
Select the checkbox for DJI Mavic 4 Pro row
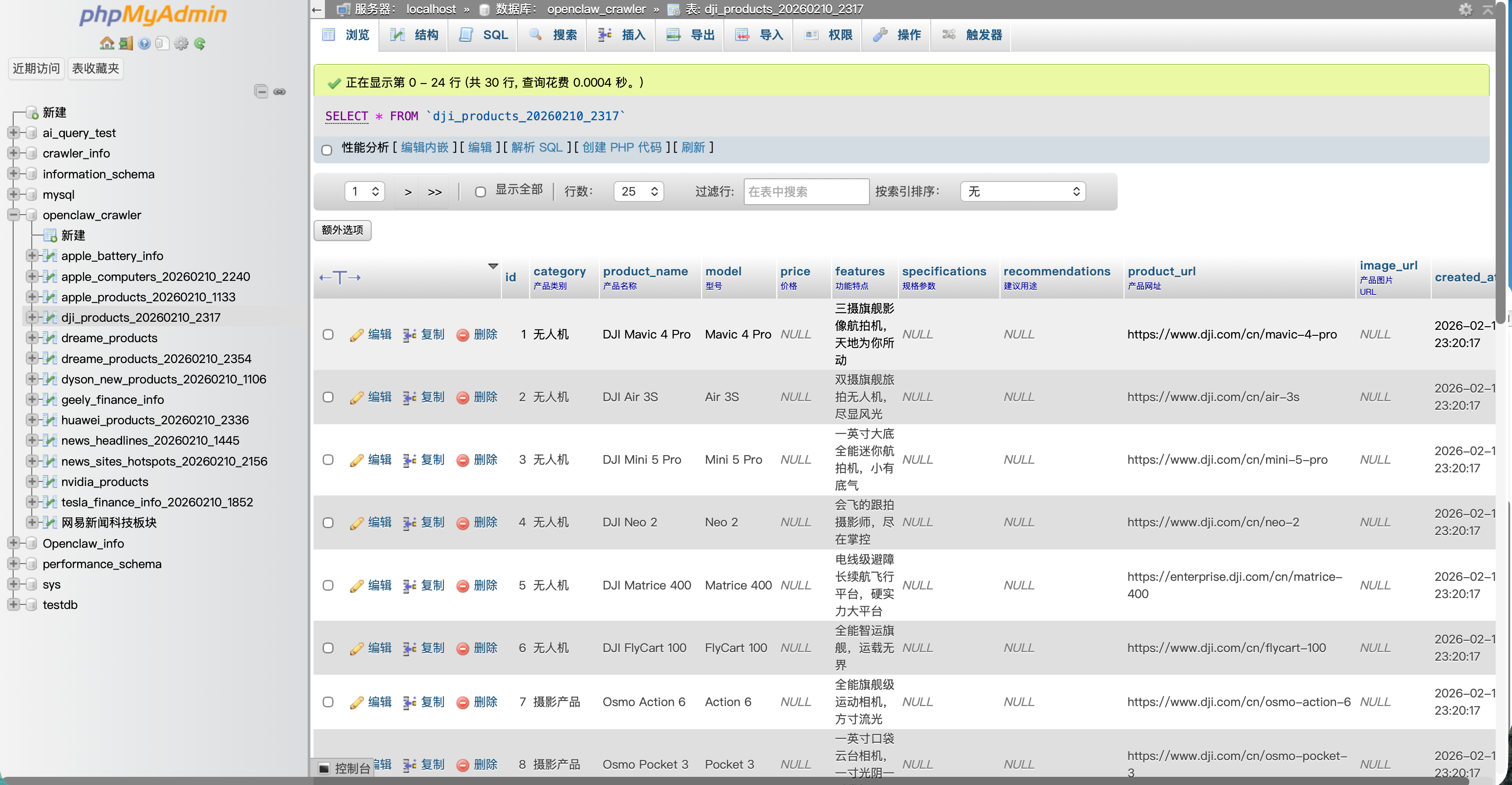pos(328,335)
